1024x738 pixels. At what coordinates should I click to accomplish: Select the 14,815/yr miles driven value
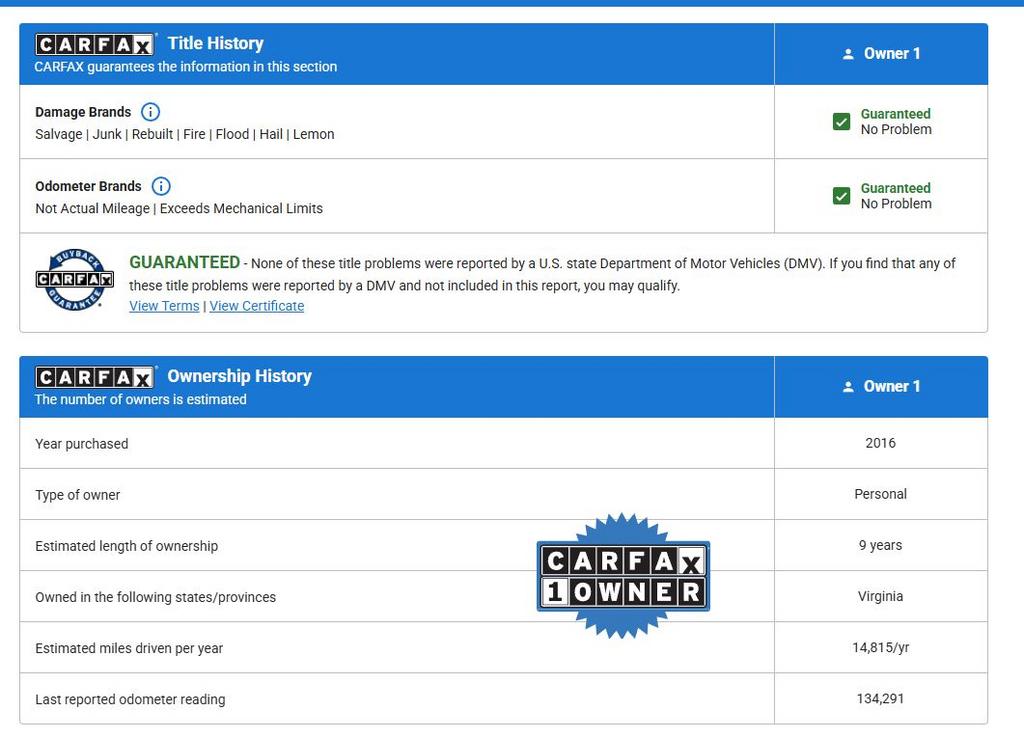click(x=880, y=647)
